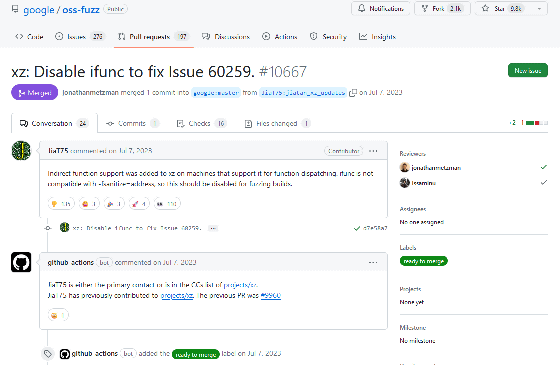The image size is (560, 365).
Task: Click the ready to merge sidebar label
Action: point(424,261)
